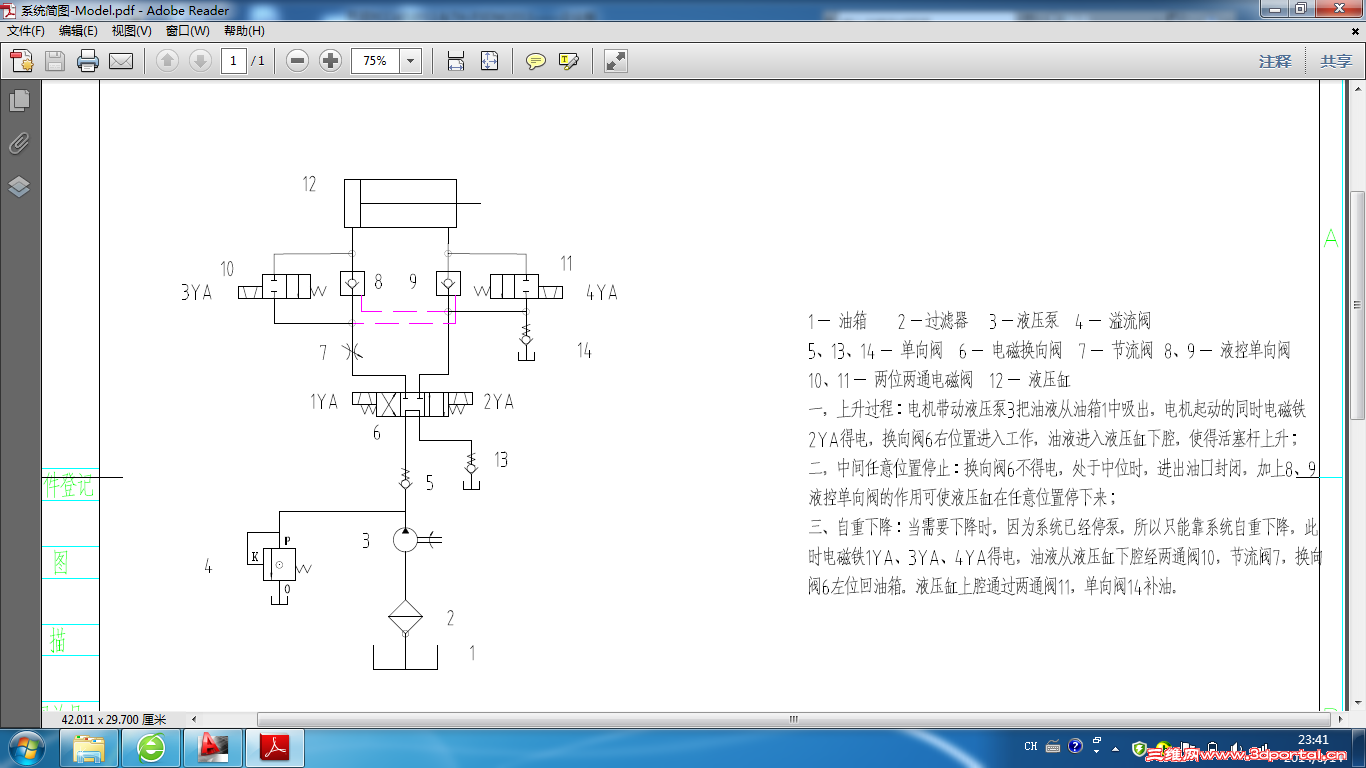Open the 视图 menu
Image resolution: width=1366 pixels, height=768 pixels.
[x=131, y=31]
